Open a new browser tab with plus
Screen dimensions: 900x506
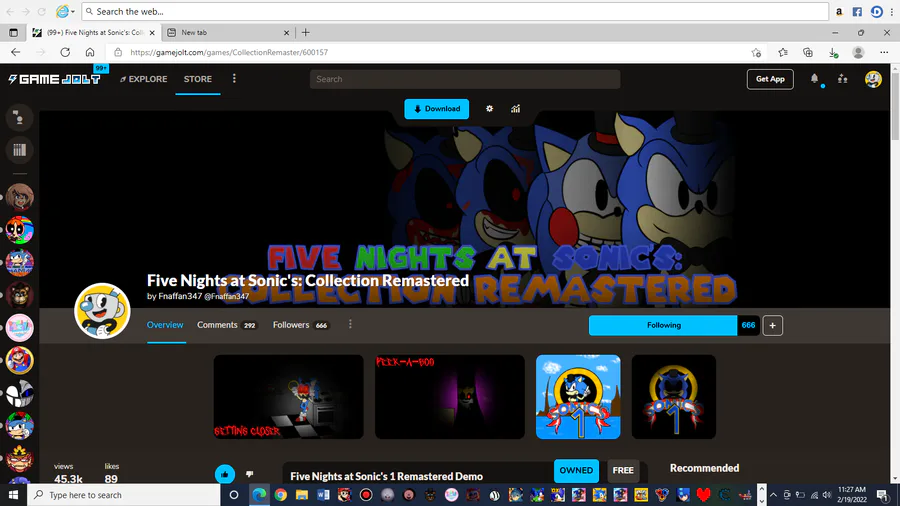point(305,33)
